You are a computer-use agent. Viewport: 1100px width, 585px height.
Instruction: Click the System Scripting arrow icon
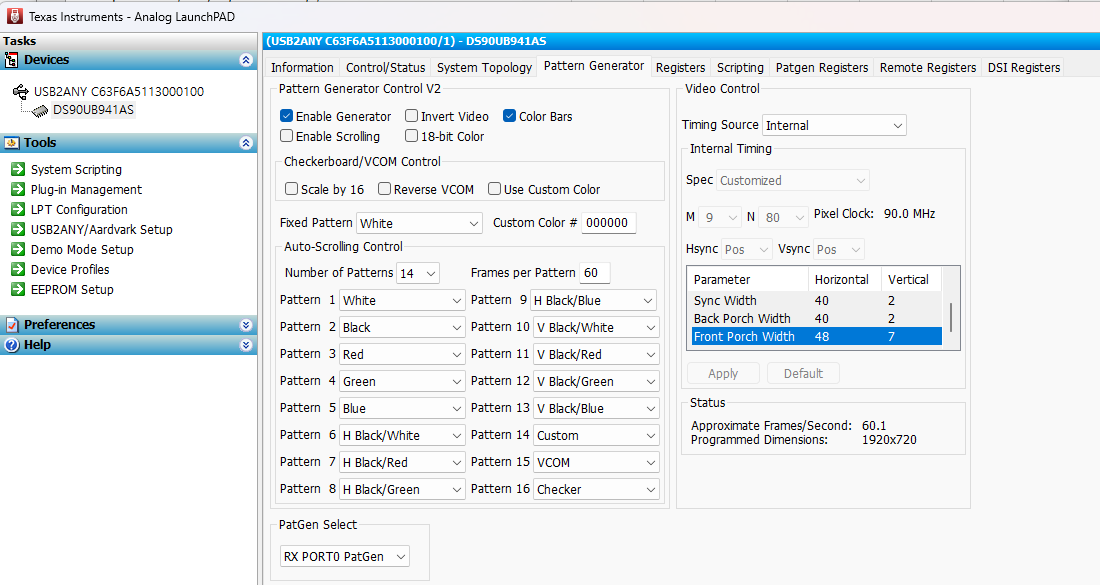pyautogui.click(x=18, y=169)
